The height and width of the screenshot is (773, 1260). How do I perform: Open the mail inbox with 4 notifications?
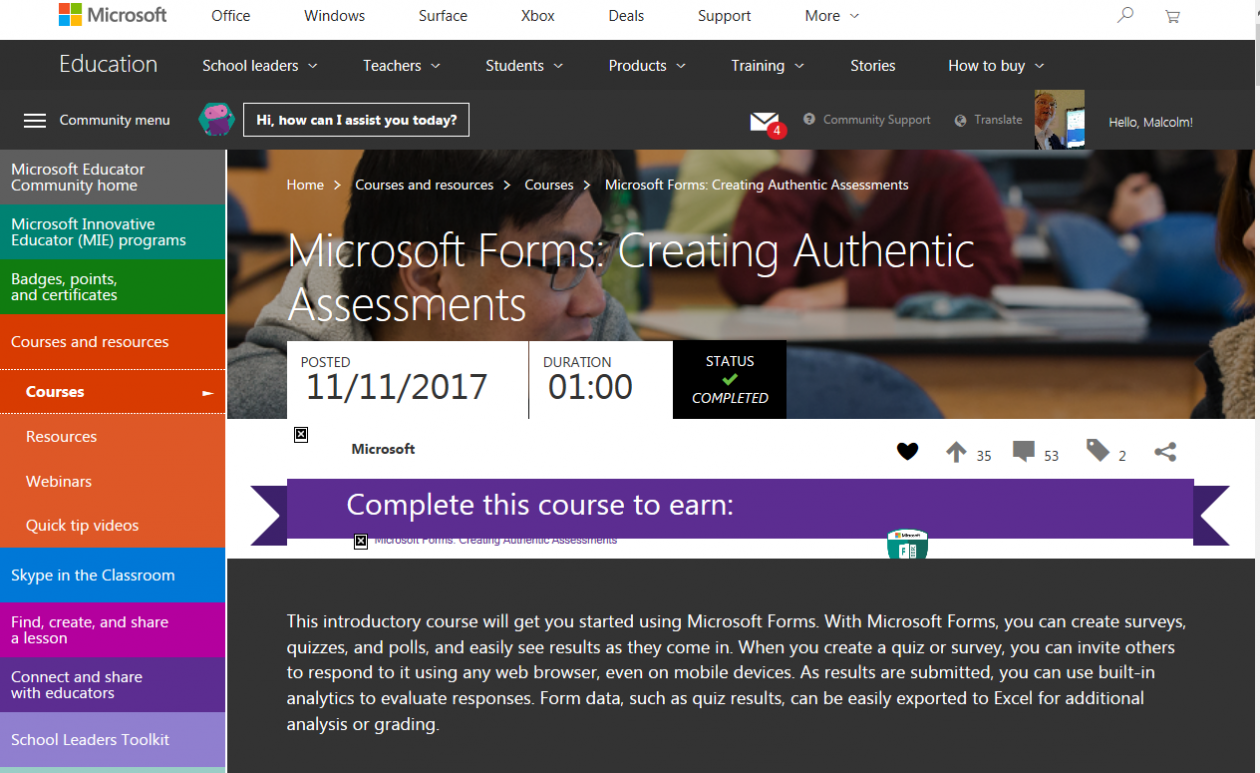click(x=766, y=123)
